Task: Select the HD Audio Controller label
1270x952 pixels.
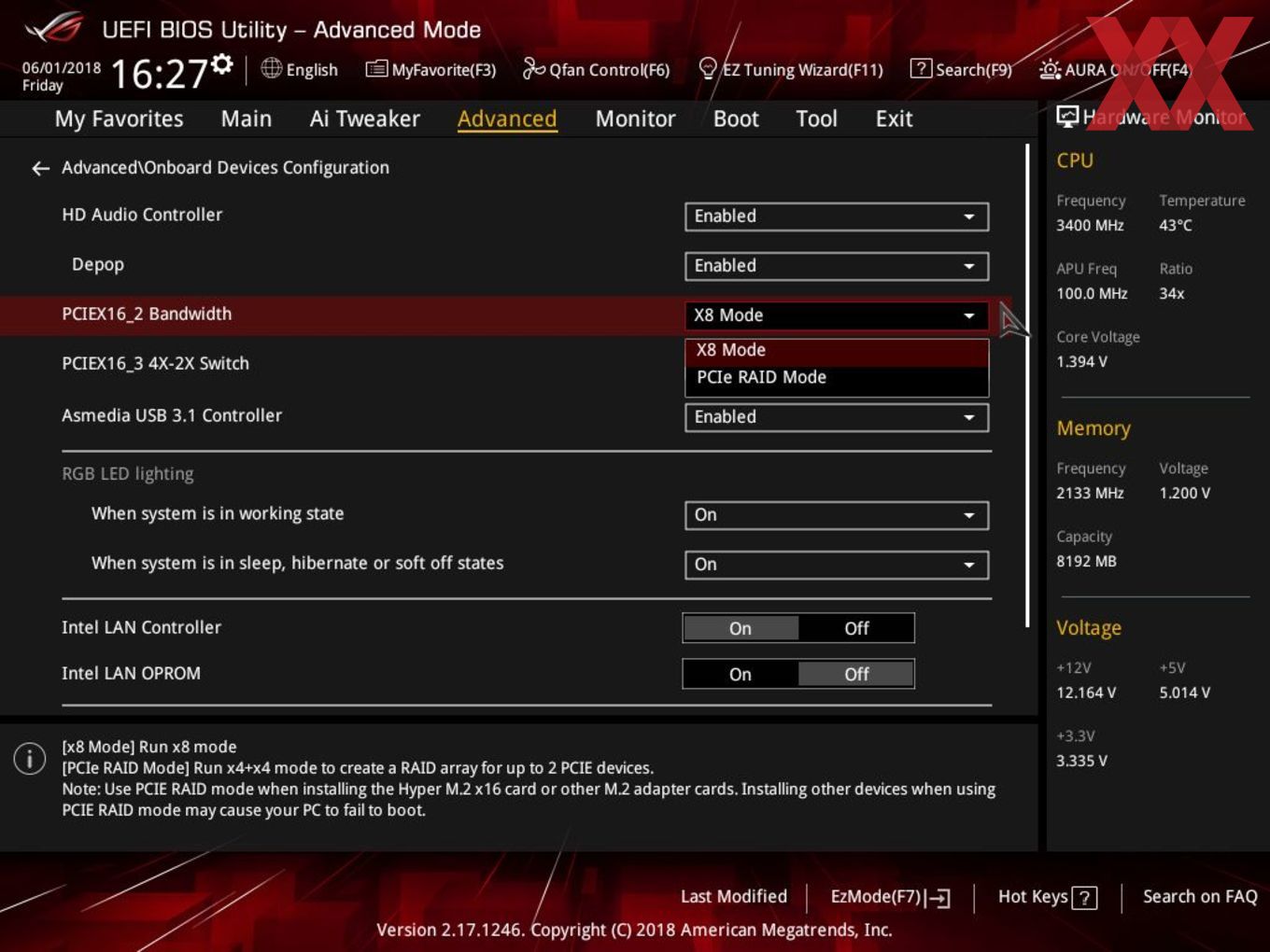Action: pos(142,215)
